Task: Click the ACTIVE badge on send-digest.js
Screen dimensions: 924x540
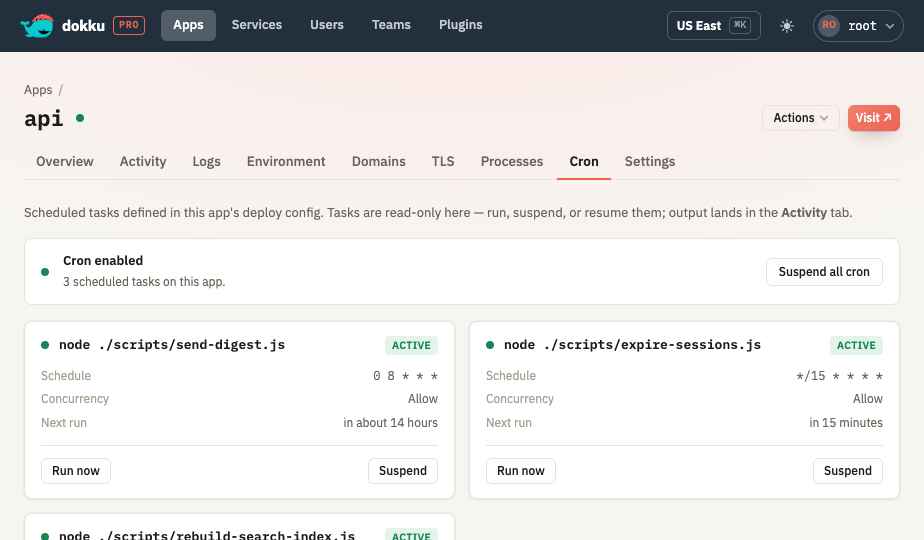Action: [x=411, y=345]
